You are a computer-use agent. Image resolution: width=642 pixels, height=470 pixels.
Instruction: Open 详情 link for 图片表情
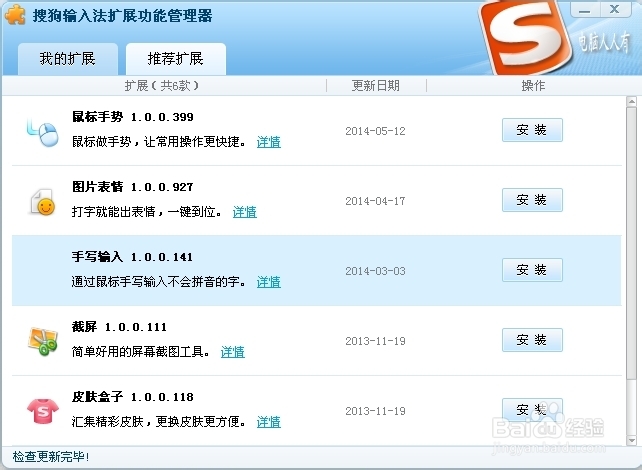point(244,212)
